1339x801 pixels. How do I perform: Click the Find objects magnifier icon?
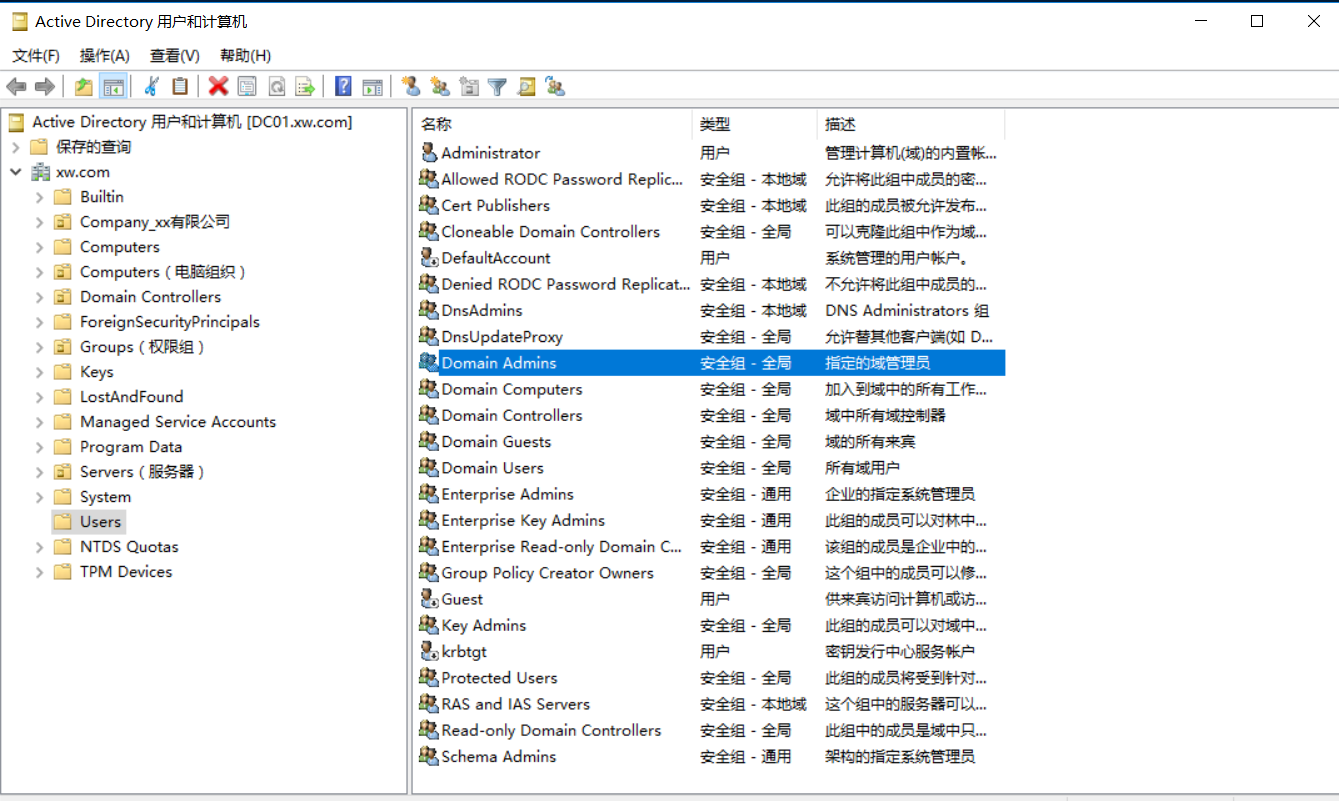point(527,87)
